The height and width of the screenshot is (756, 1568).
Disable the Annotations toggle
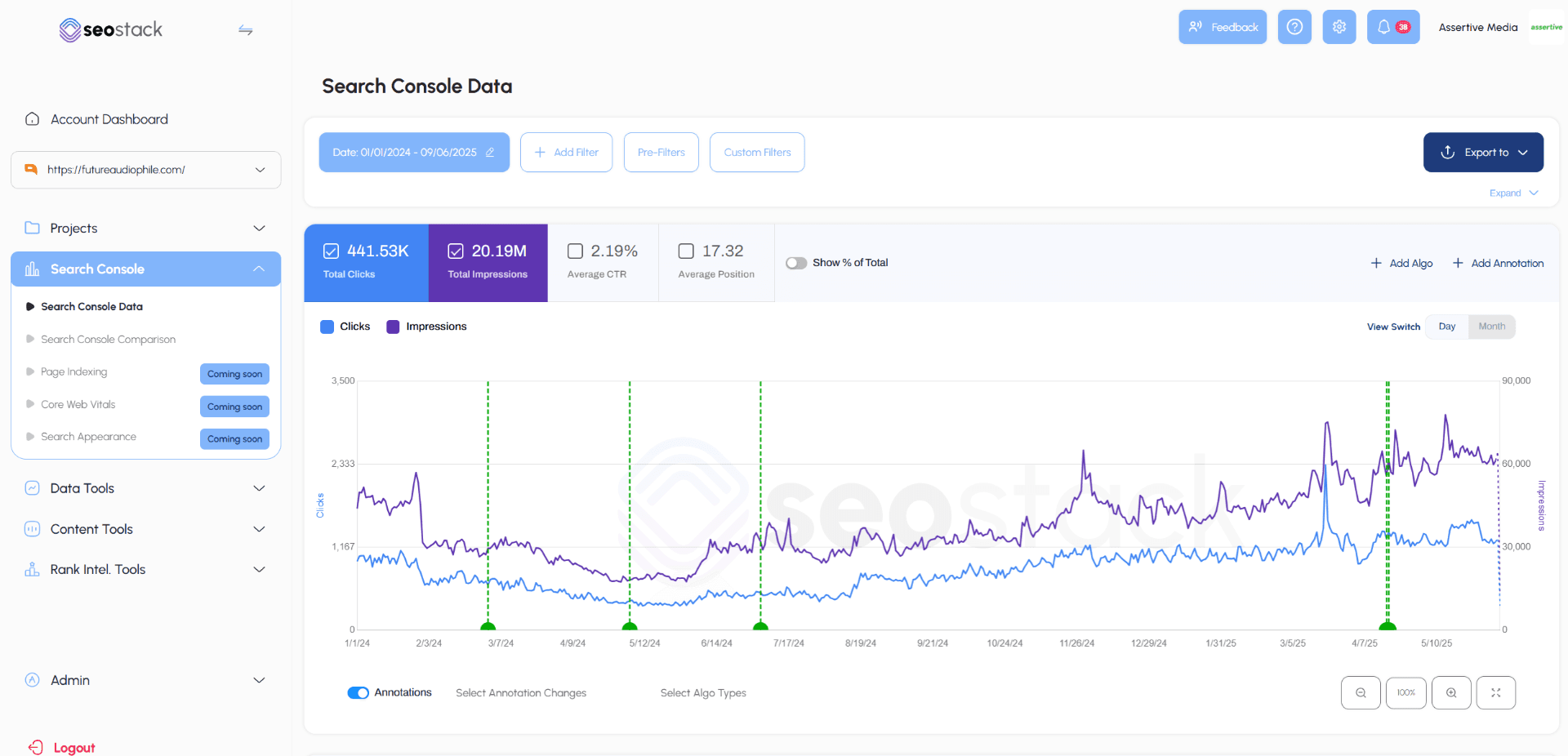pos(358,692)
